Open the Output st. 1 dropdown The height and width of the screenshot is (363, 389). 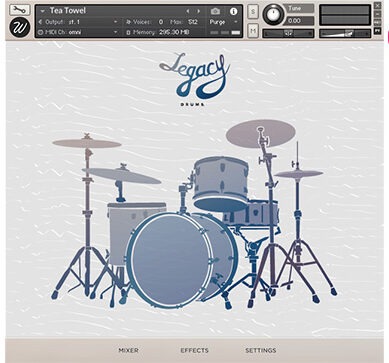click(x=78, y=22)
